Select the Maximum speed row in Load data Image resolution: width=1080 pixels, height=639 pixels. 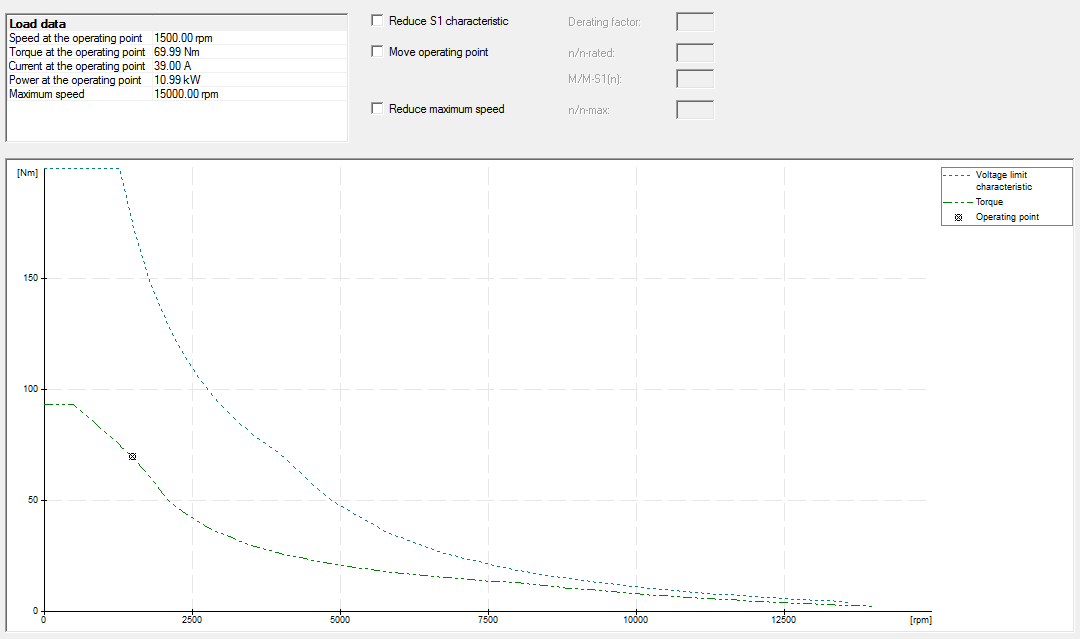click(110, 94)
